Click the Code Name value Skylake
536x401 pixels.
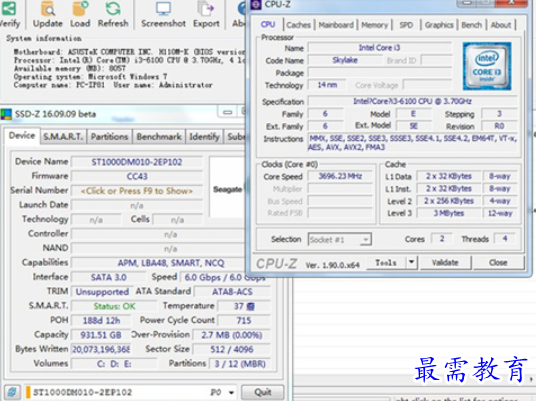coord(345,60)
